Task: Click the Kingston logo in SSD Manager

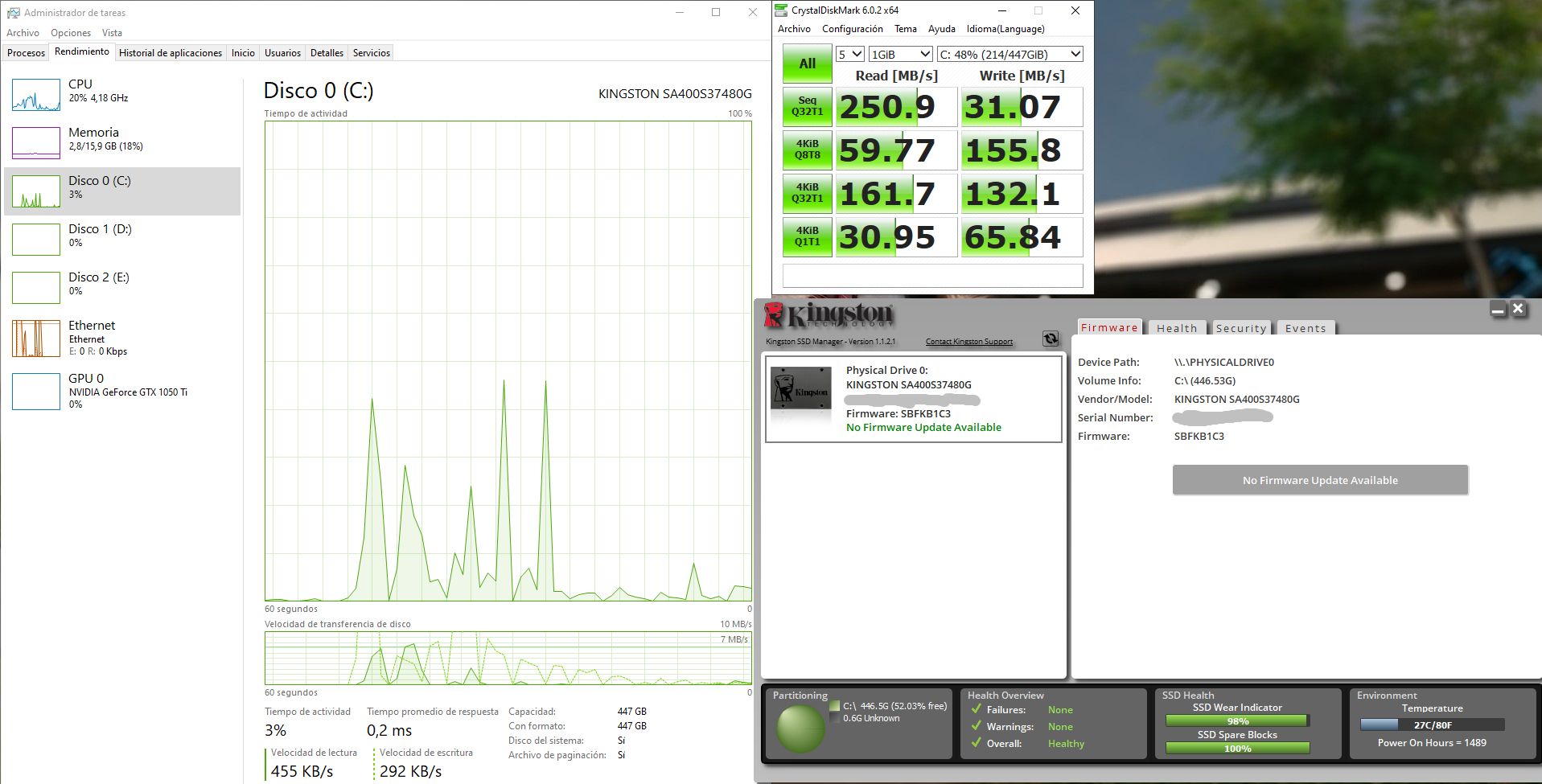Action: tap(829, 315)
